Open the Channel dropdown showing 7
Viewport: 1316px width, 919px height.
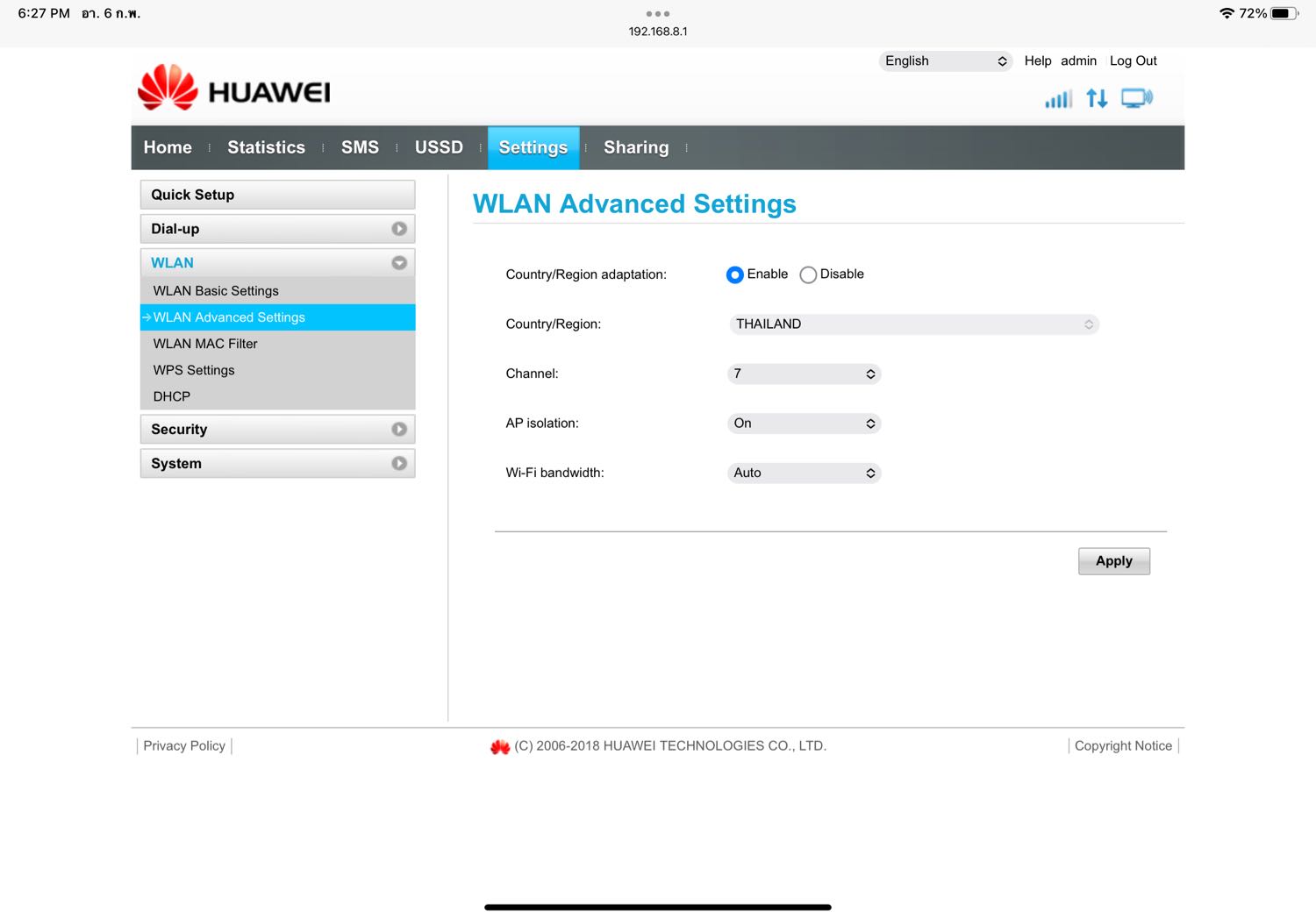(804, 374)
